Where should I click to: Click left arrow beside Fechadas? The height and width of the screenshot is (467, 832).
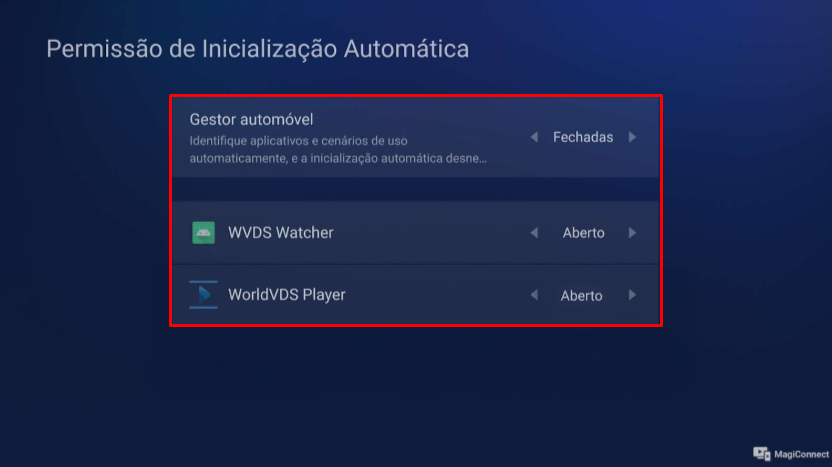point(534,137)
